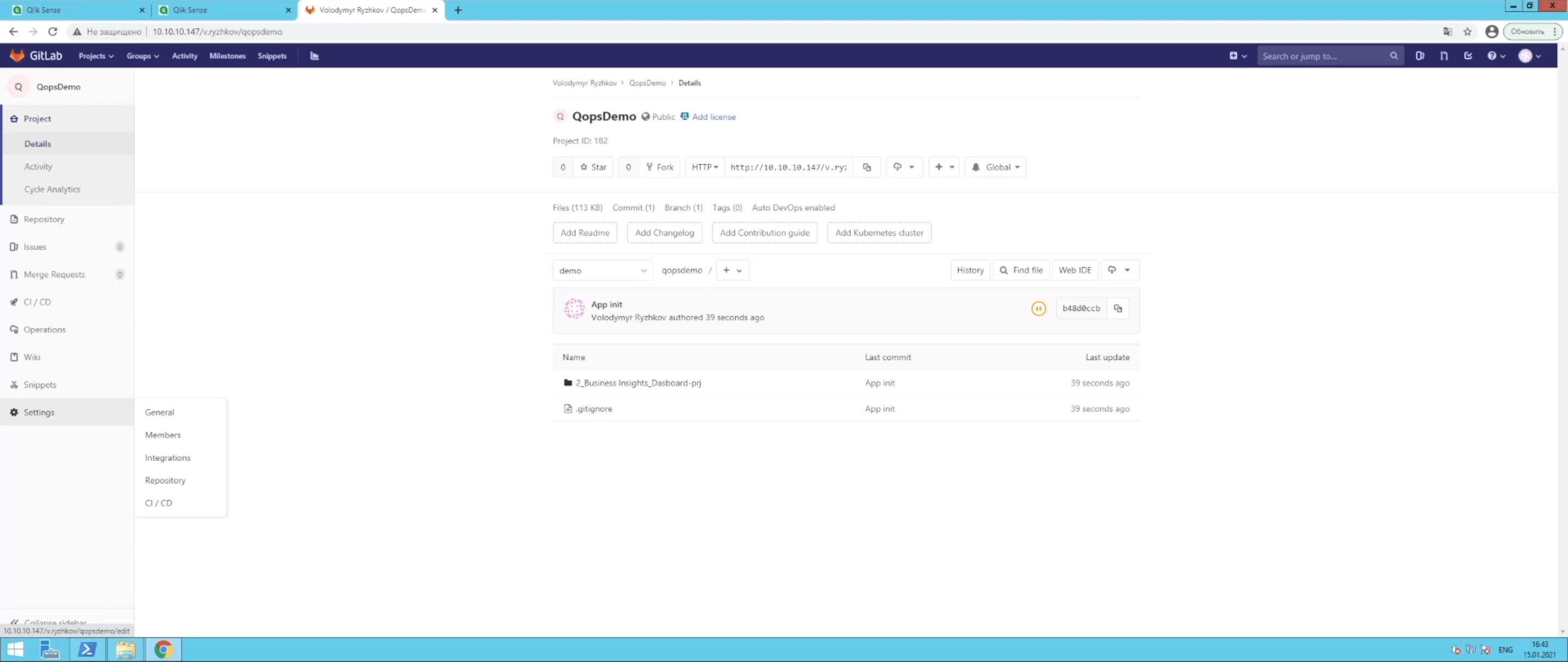
Task: Open the Settings menu item
Action: (38, 412)
